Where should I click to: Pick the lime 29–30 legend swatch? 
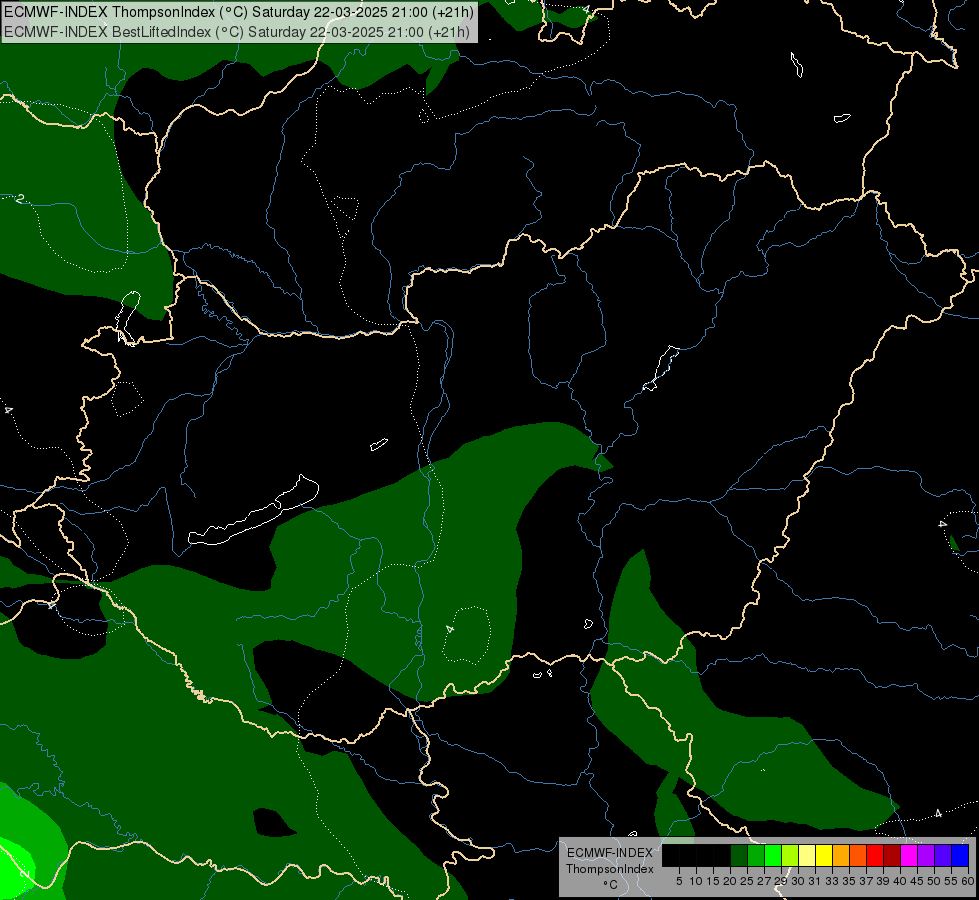tap(790, 855)
